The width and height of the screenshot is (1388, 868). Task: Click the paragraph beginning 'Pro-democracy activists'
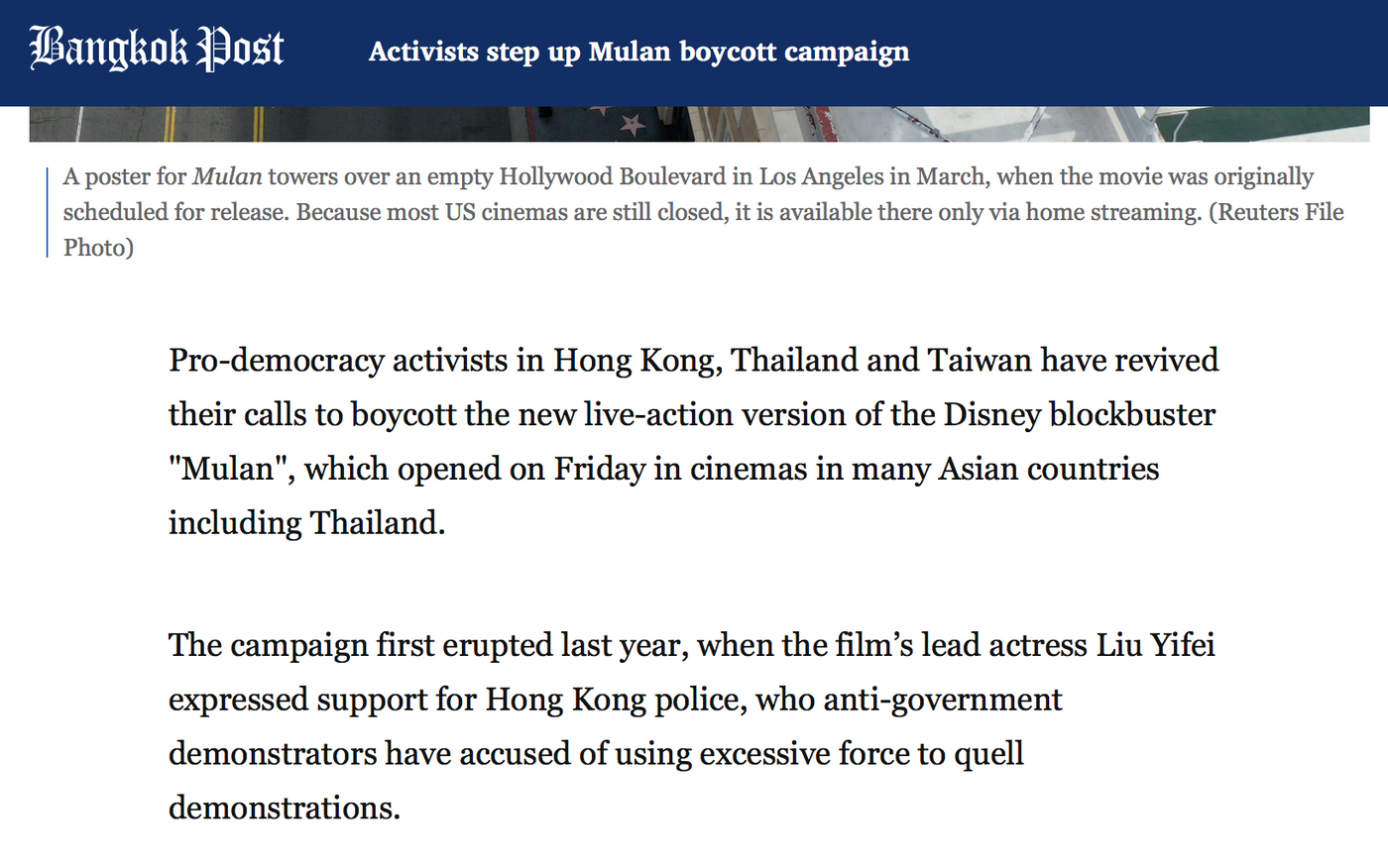[694, 441]
